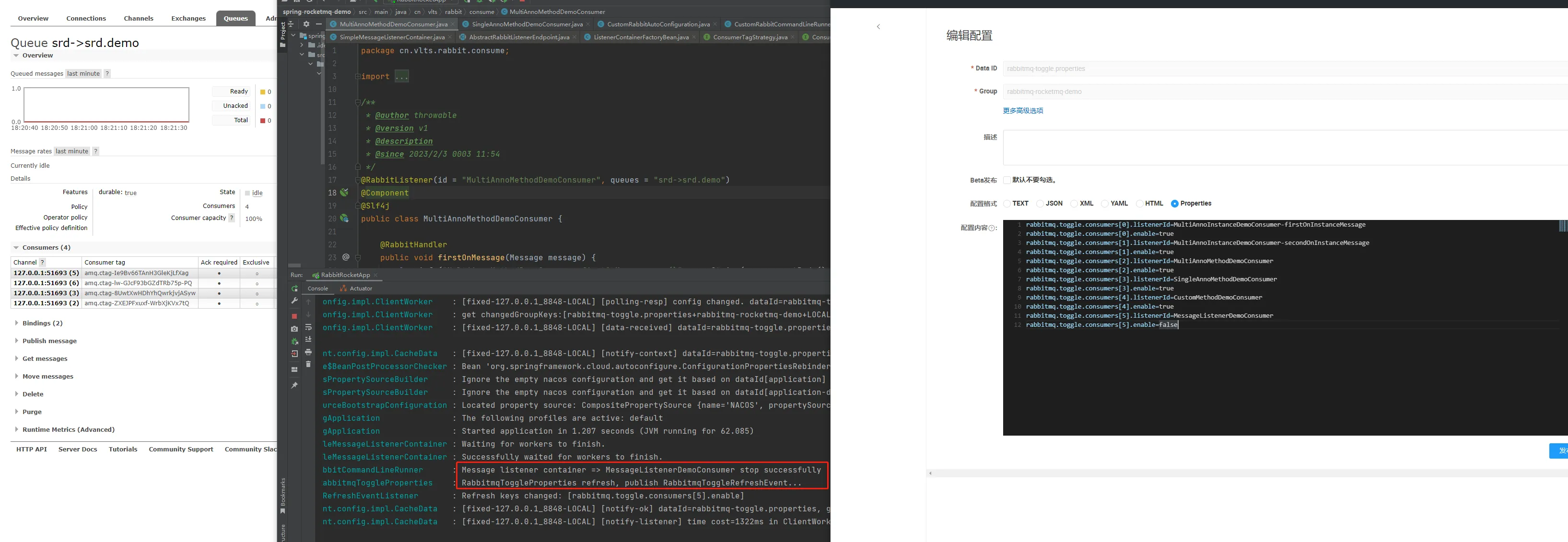
Task: Click the Get messages icon
Action: click(44, 358)
